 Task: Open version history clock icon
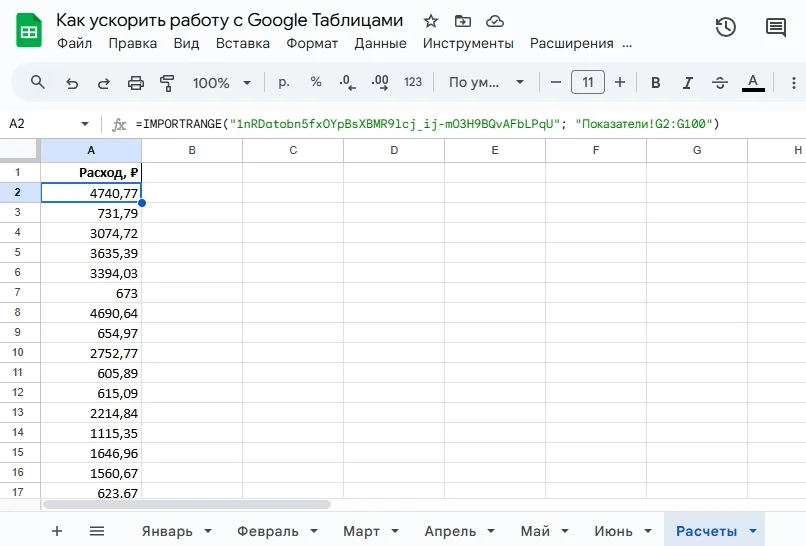pos(726,28)
